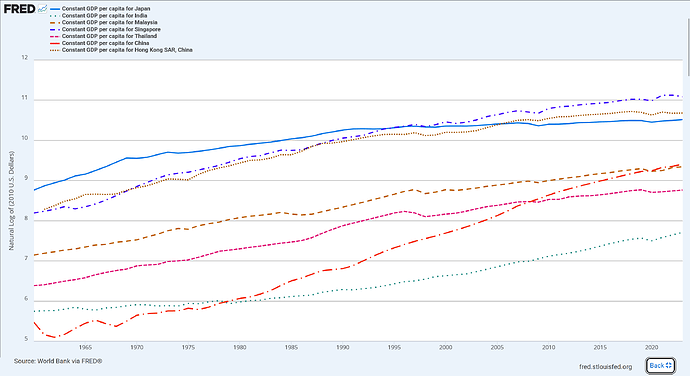Click the 2020 x-axis label

(x=652, y=347)
